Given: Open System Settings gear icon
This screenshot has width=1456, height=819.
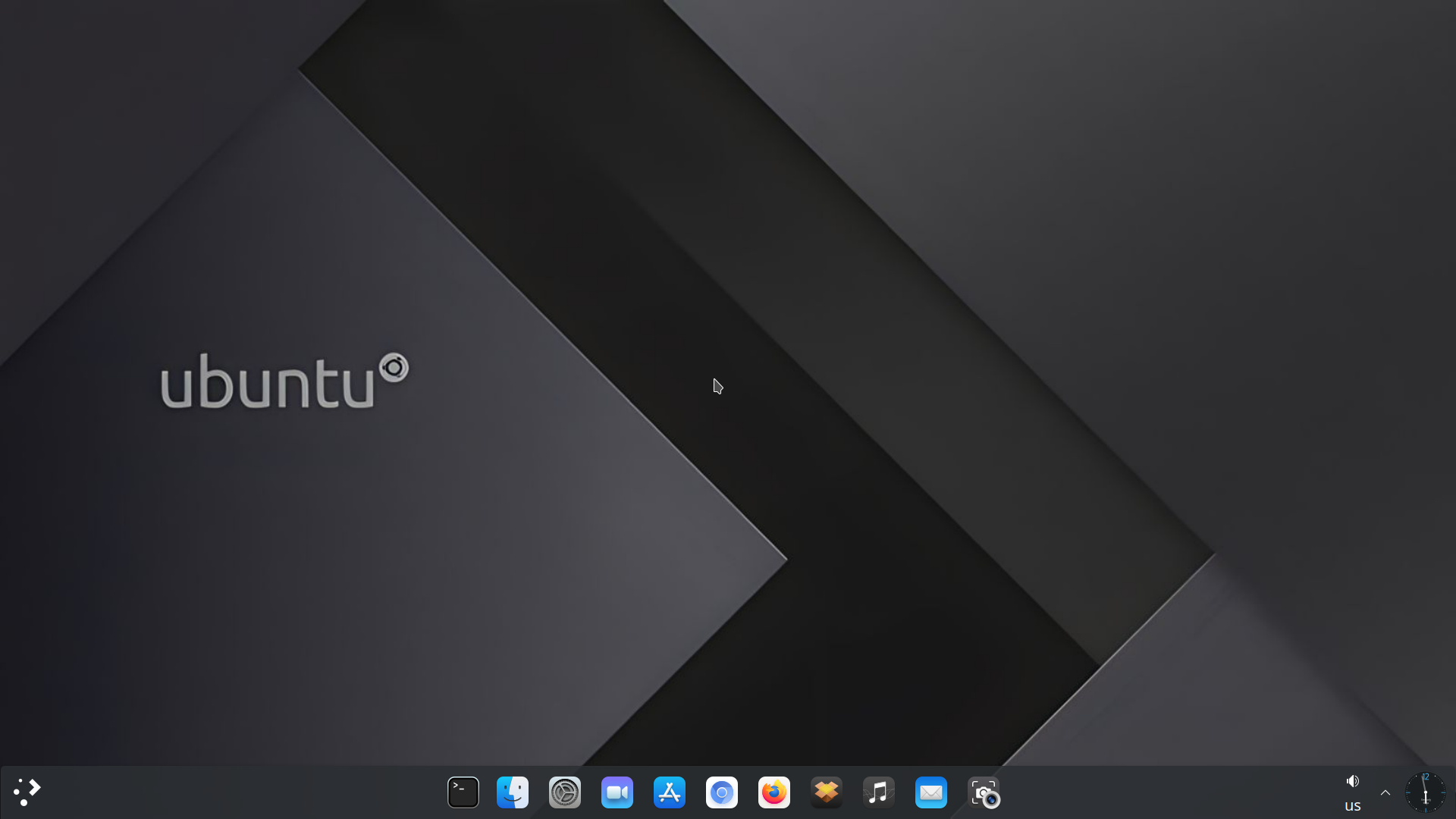Looking at the screenshot, I should pyautogui.click(x=565, y=792).
